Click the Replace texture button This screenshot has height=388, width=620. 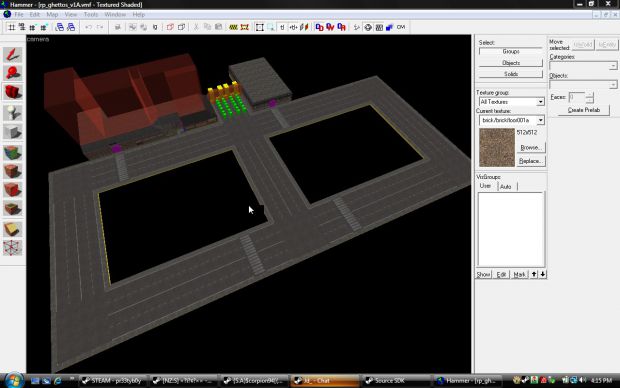click(x=531, y=161)
